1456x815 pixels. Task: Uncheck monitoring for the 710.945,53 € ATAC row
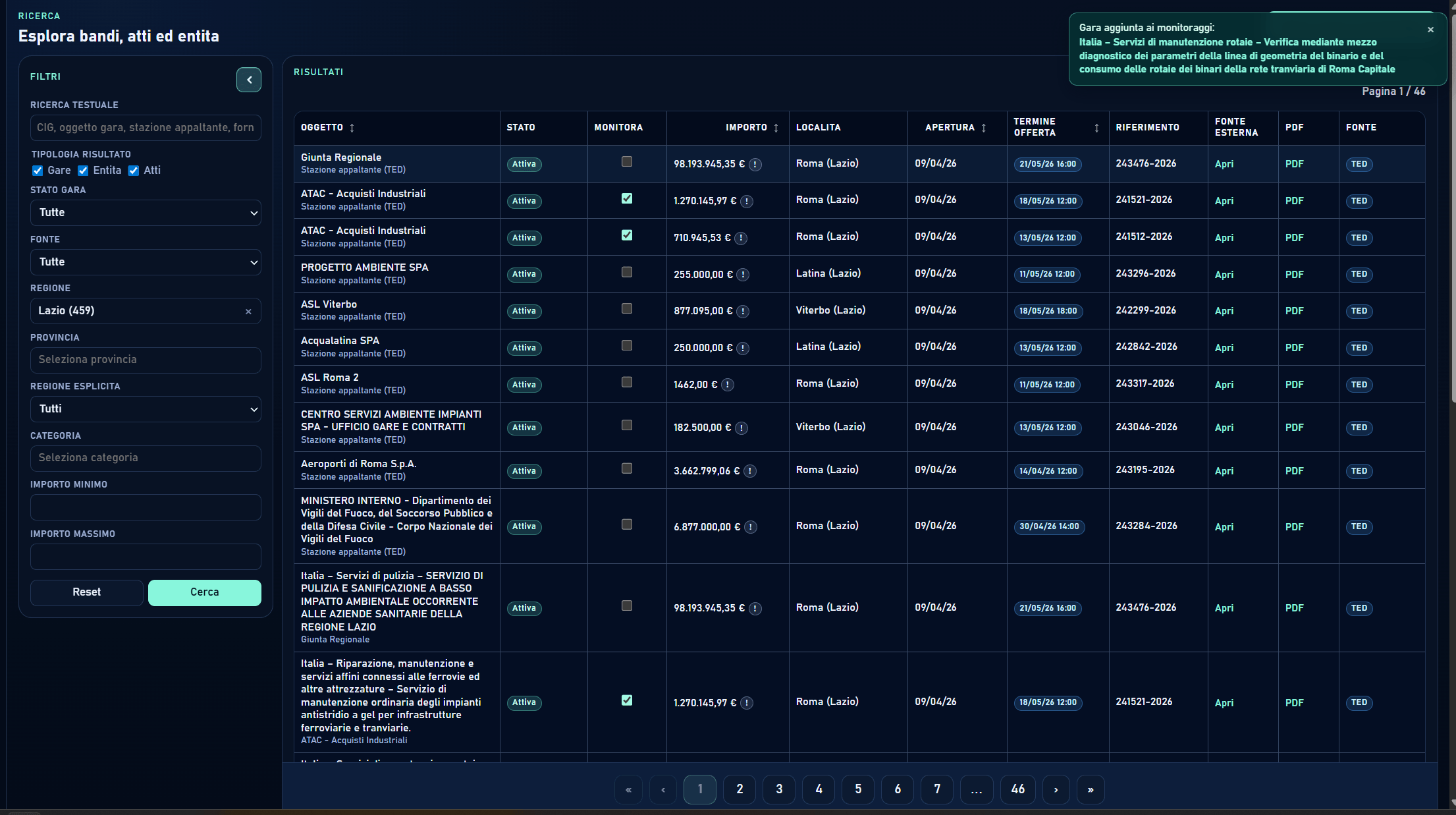(627, 235)
